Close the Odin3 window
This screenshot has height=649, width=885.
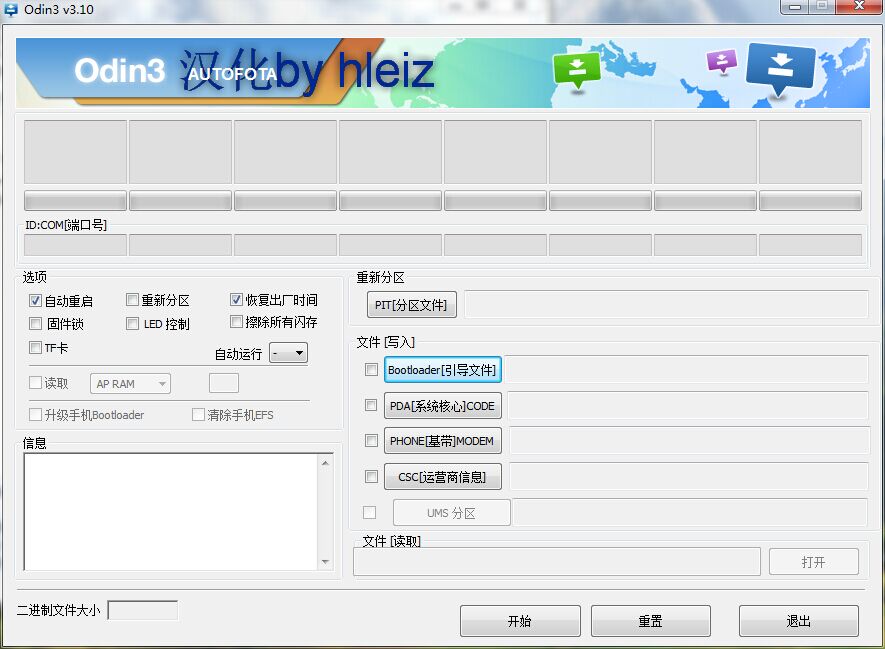pyautogui.click(x=859, y=6)
